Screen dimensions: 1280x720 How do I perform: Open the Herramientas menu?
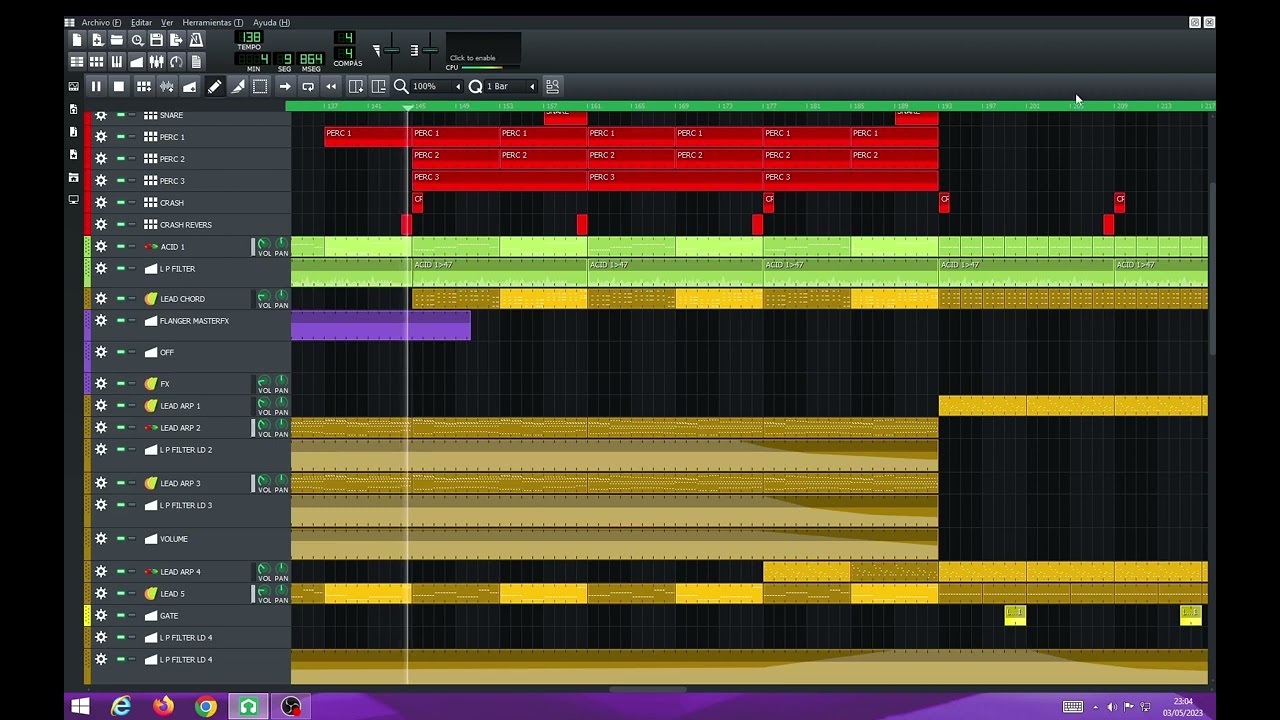(x=212, y=22)
